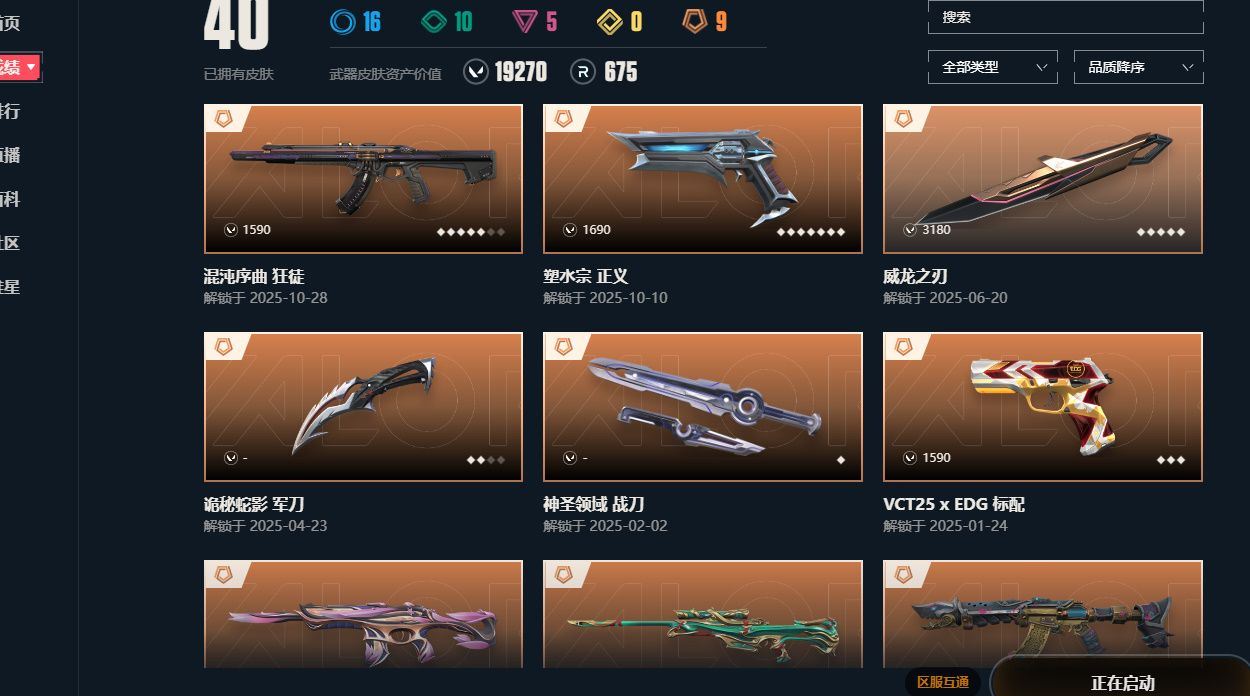
Task: Click the tier badge on 威龙之刃 card
Action: [x=903, y=118]
